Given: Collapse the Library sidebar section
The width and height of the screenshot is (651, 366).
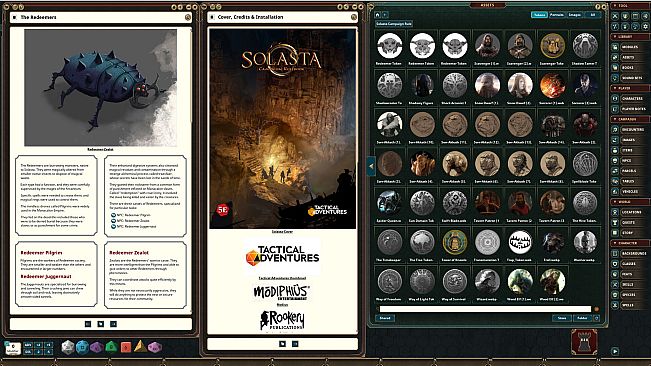Looking at the screenshot, I should tap(629, 37).
